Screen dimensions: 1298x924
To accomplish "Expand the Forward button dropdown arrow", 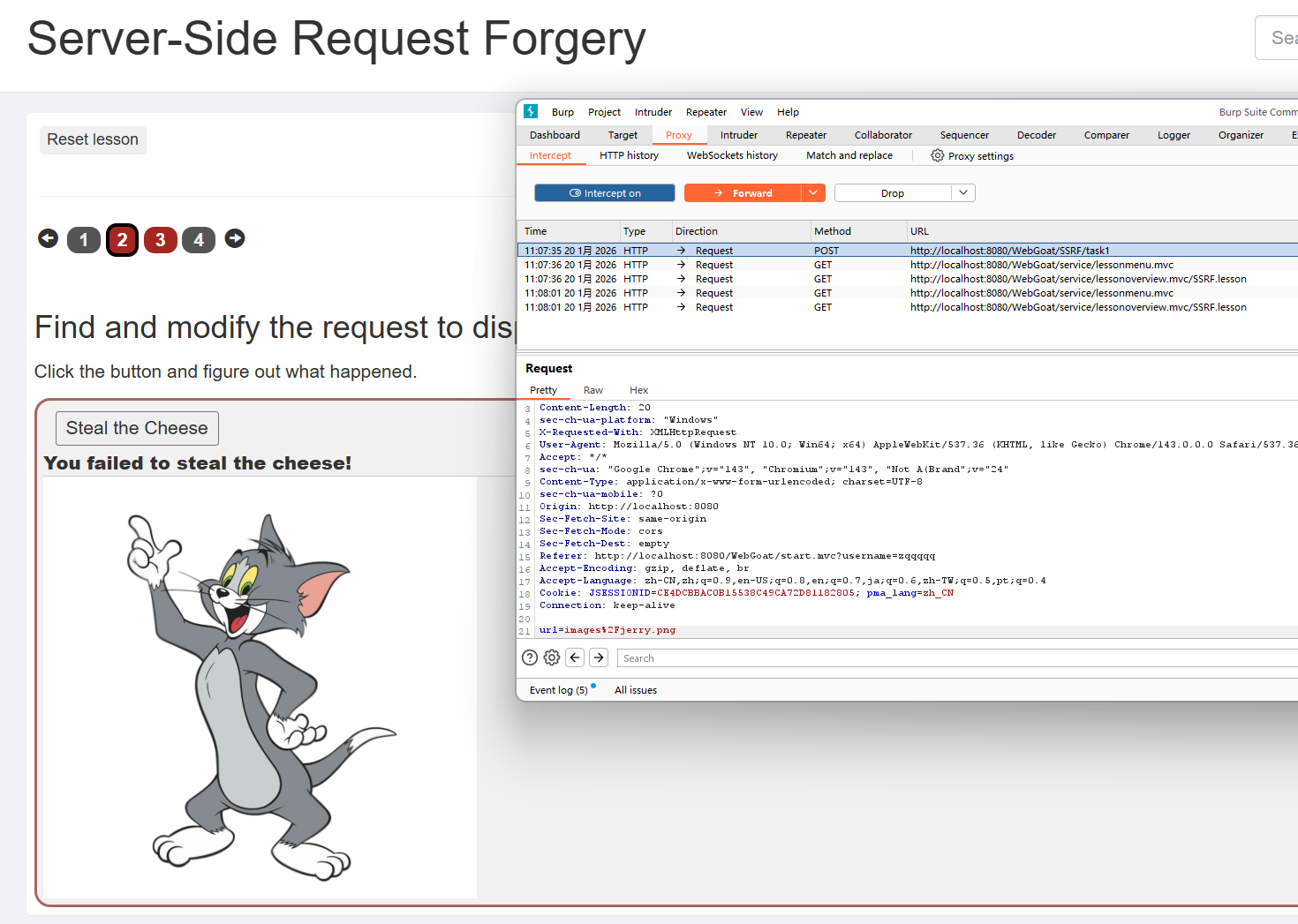I will click(813, 193).
